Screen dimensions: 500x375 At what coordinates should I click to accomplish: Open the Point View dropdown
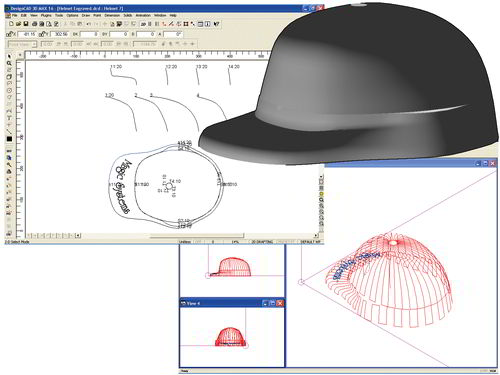pos(22,44)
